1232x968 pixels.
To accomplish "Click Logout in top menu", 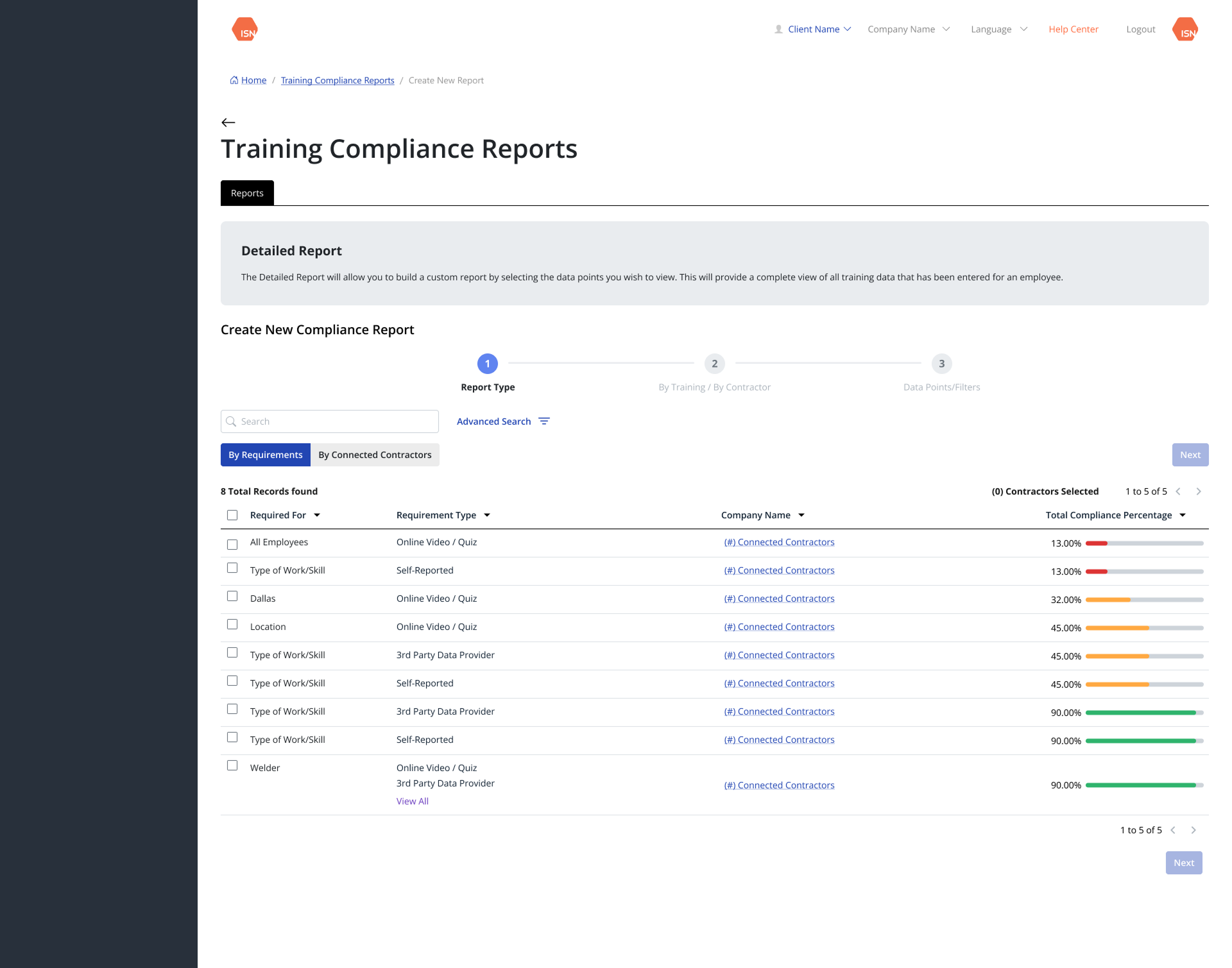I will click(x=1141, y=30).
